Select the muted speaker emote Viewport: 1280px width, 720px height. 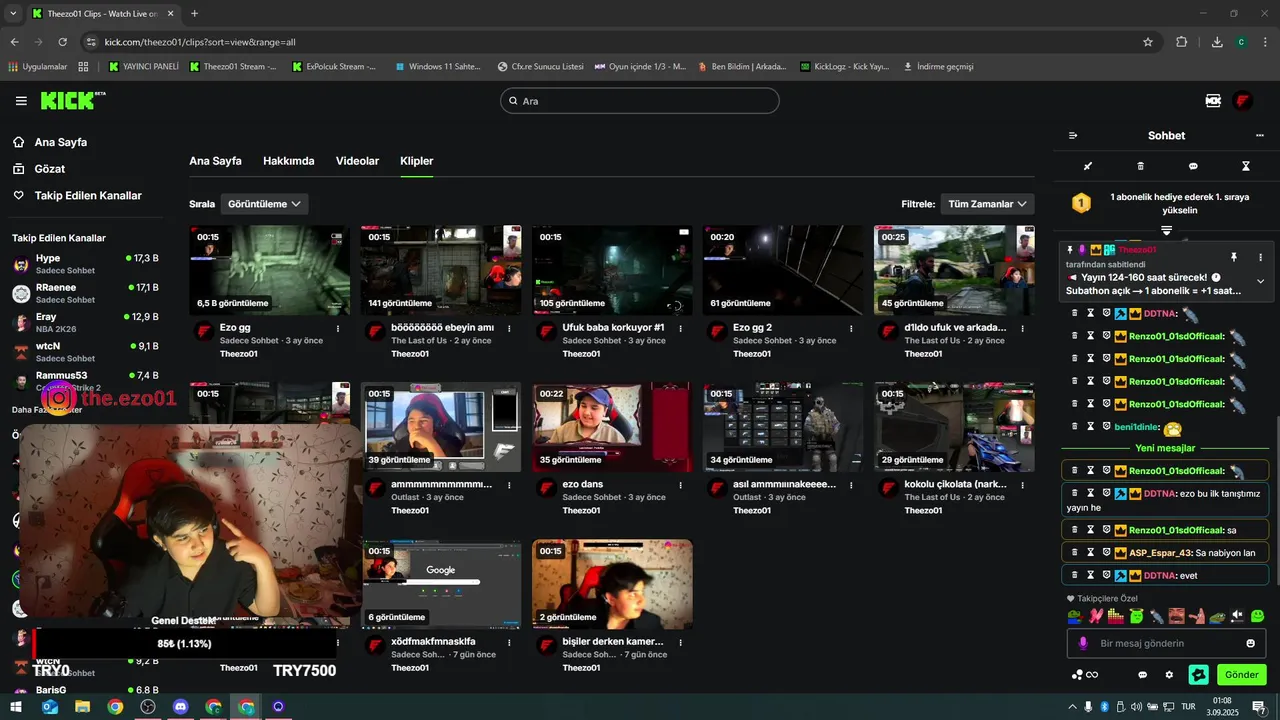click(x=1237, y=616)
